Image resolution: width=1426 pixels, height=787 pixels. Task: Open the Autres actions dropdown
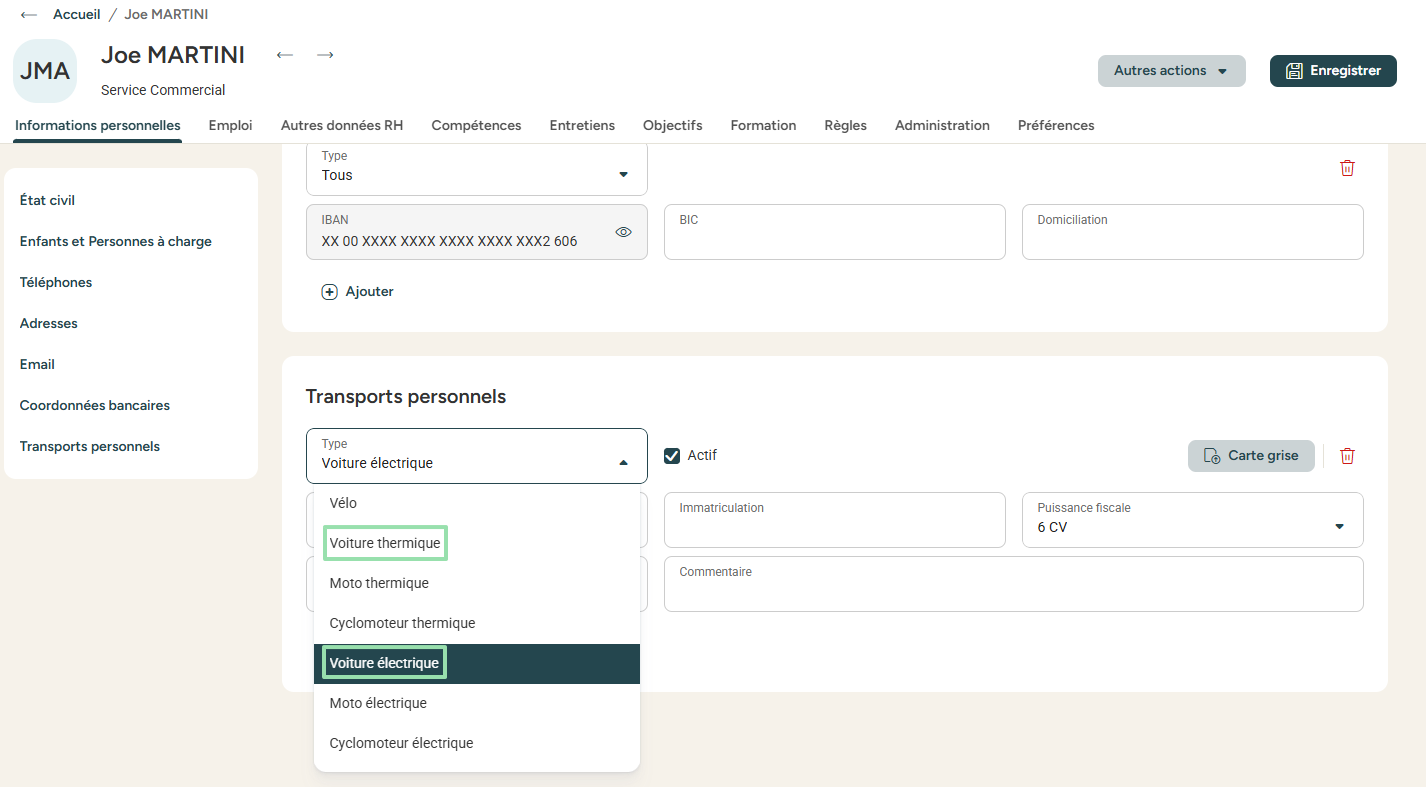coord(1171,71)
